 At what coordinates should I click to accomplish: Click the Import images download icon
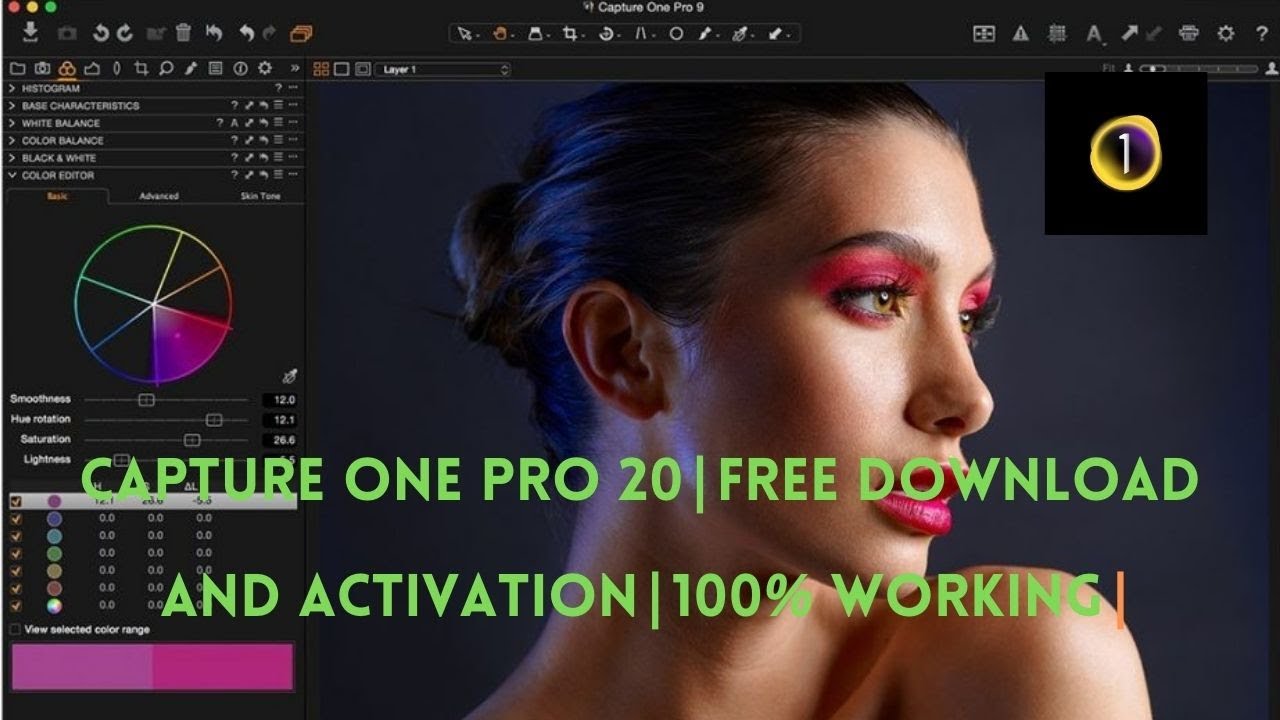pyautogui.click(x=31, y=33)
